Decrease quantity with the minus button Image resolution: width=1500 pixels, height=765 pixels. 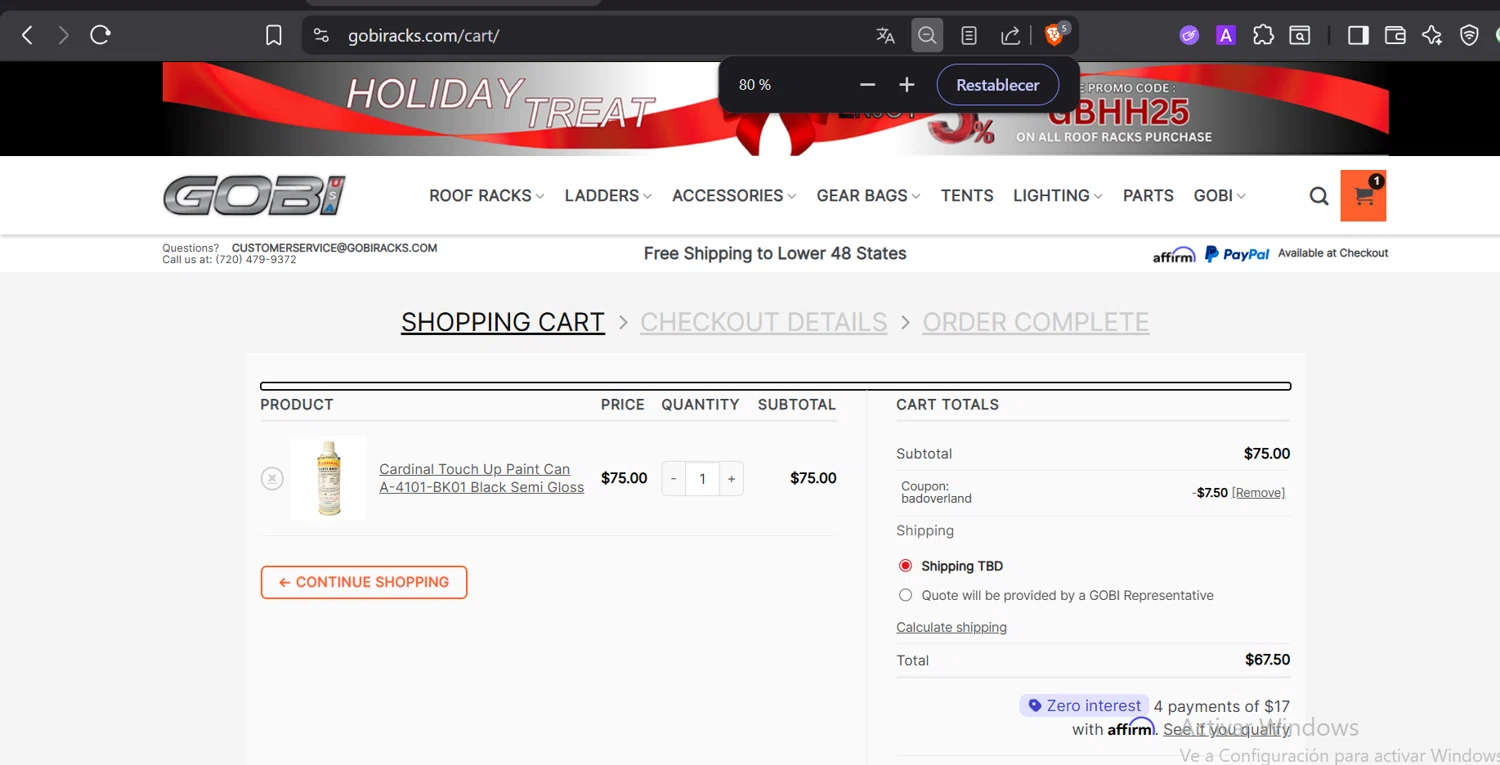click(x=674, y=479)
